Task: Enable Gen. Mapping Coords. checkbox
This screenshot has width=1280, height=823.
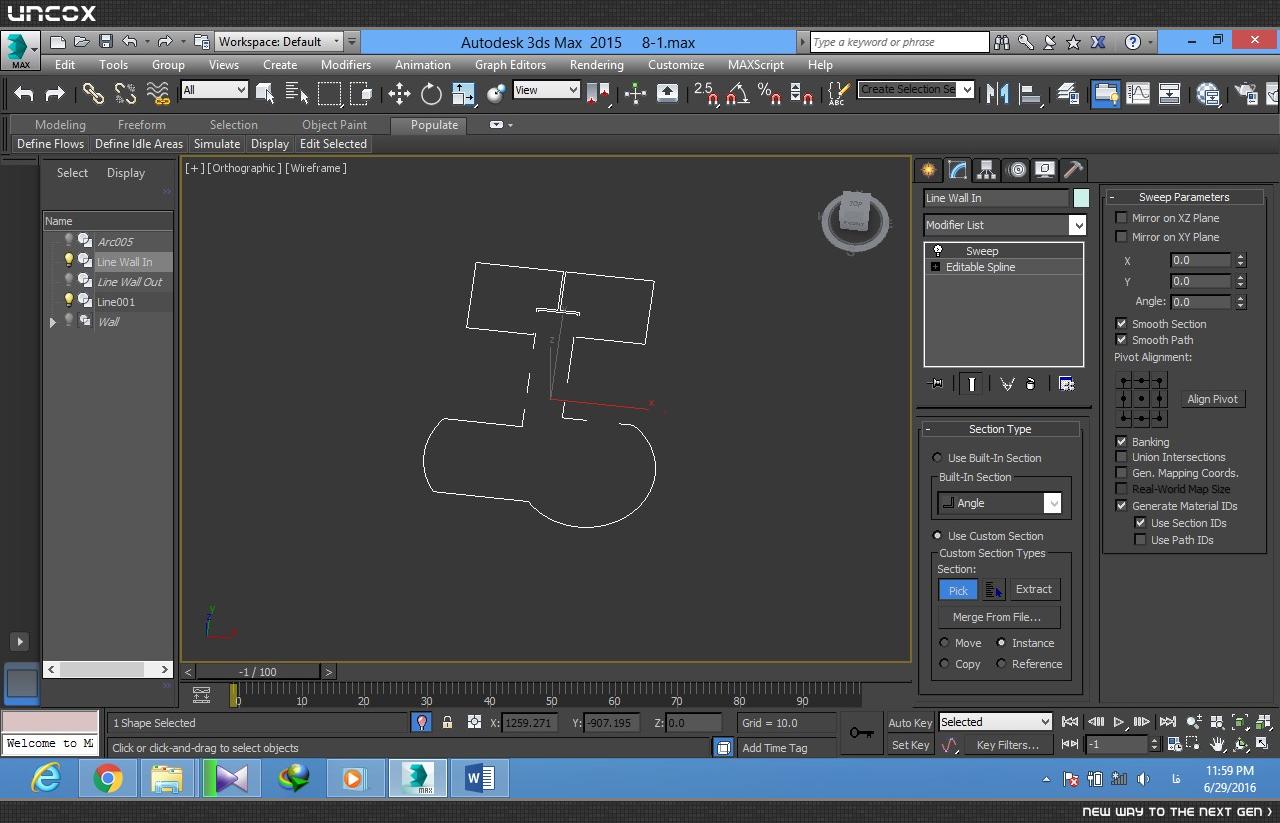Action: (x=1121, y=473)
